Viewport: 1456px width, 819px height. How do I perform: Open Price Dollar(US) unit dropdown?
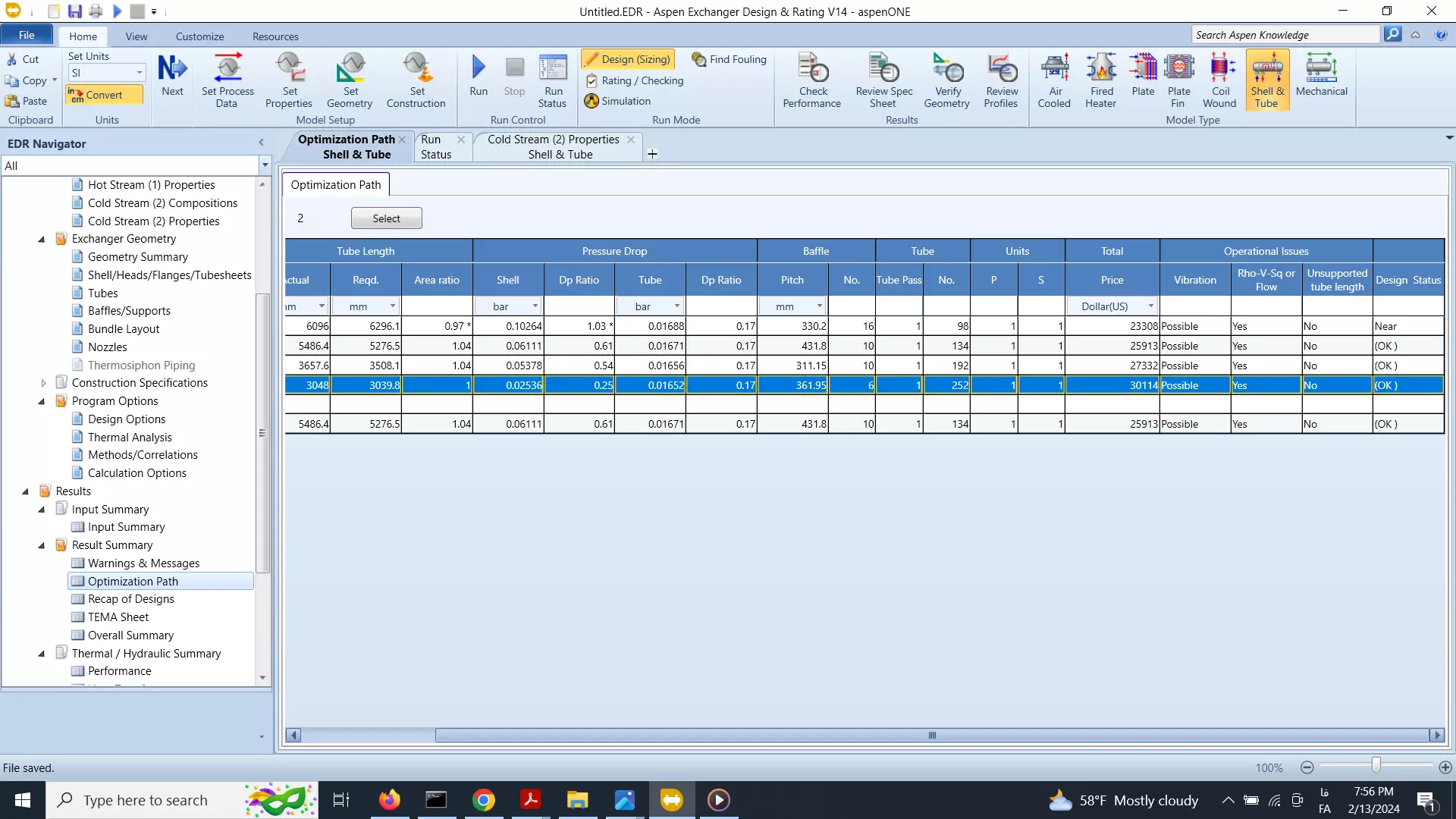click(1151, 306)
